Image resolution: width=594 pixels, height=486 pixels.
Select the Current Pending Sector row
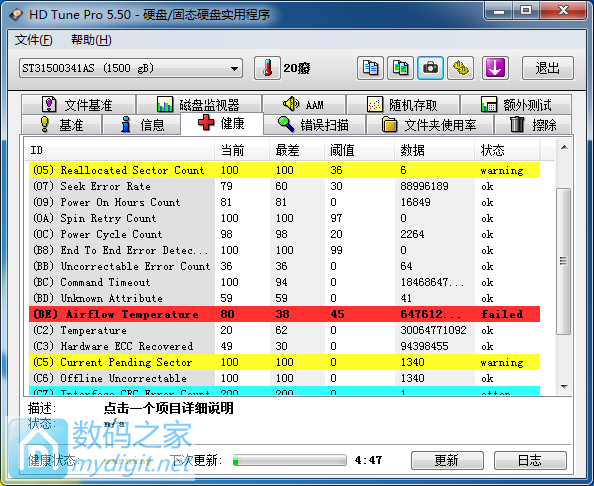[x=284, y=362]
